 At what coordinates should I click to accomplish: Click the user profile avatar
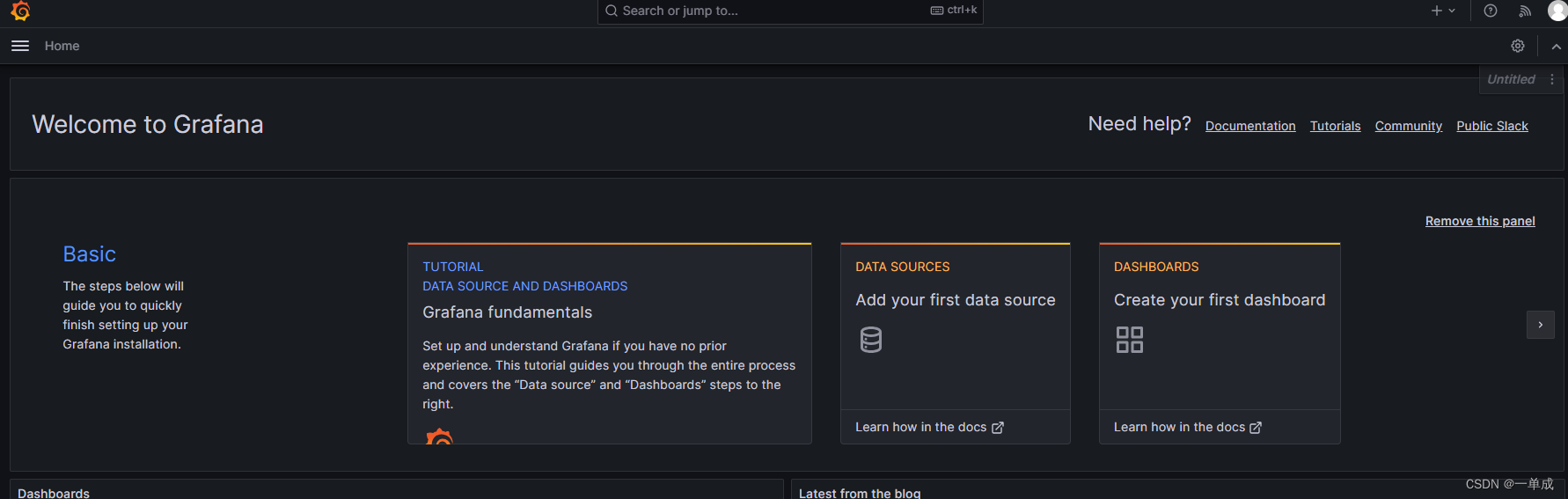click(x=1557, y=11)
